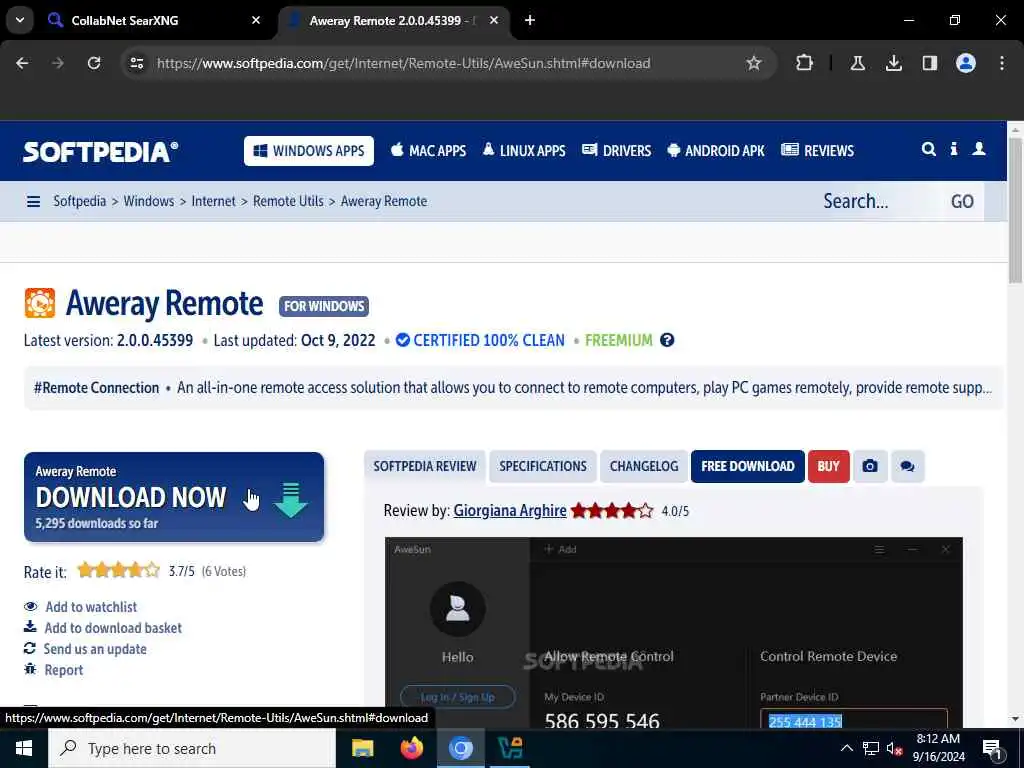1024x768 pixels.
Task: Click Aweray Remote in the breadcrumb
Action: click(x=384, y=201)
